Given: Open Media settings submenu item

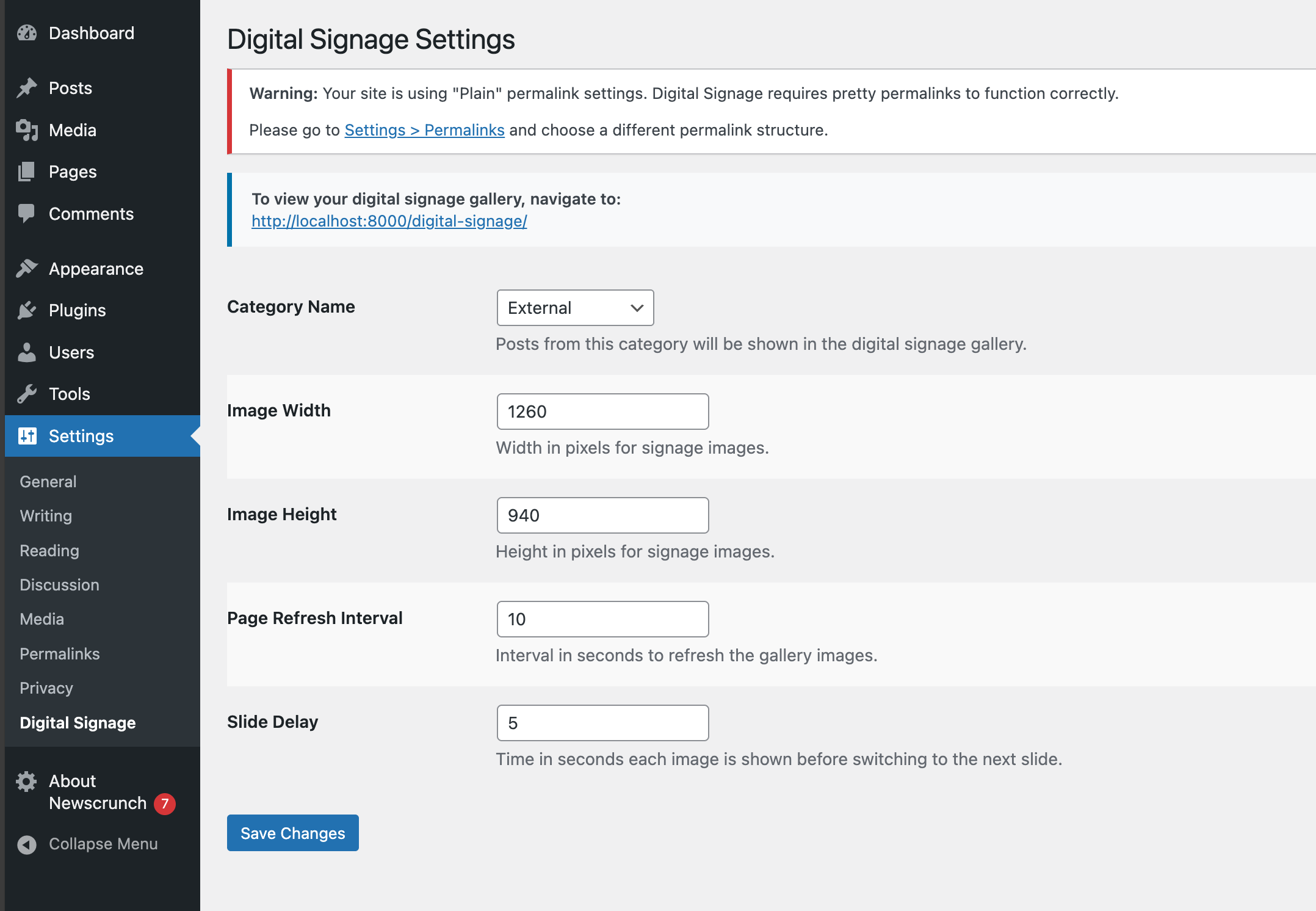Looking at the screenshot, I should (x=42, y=619).
